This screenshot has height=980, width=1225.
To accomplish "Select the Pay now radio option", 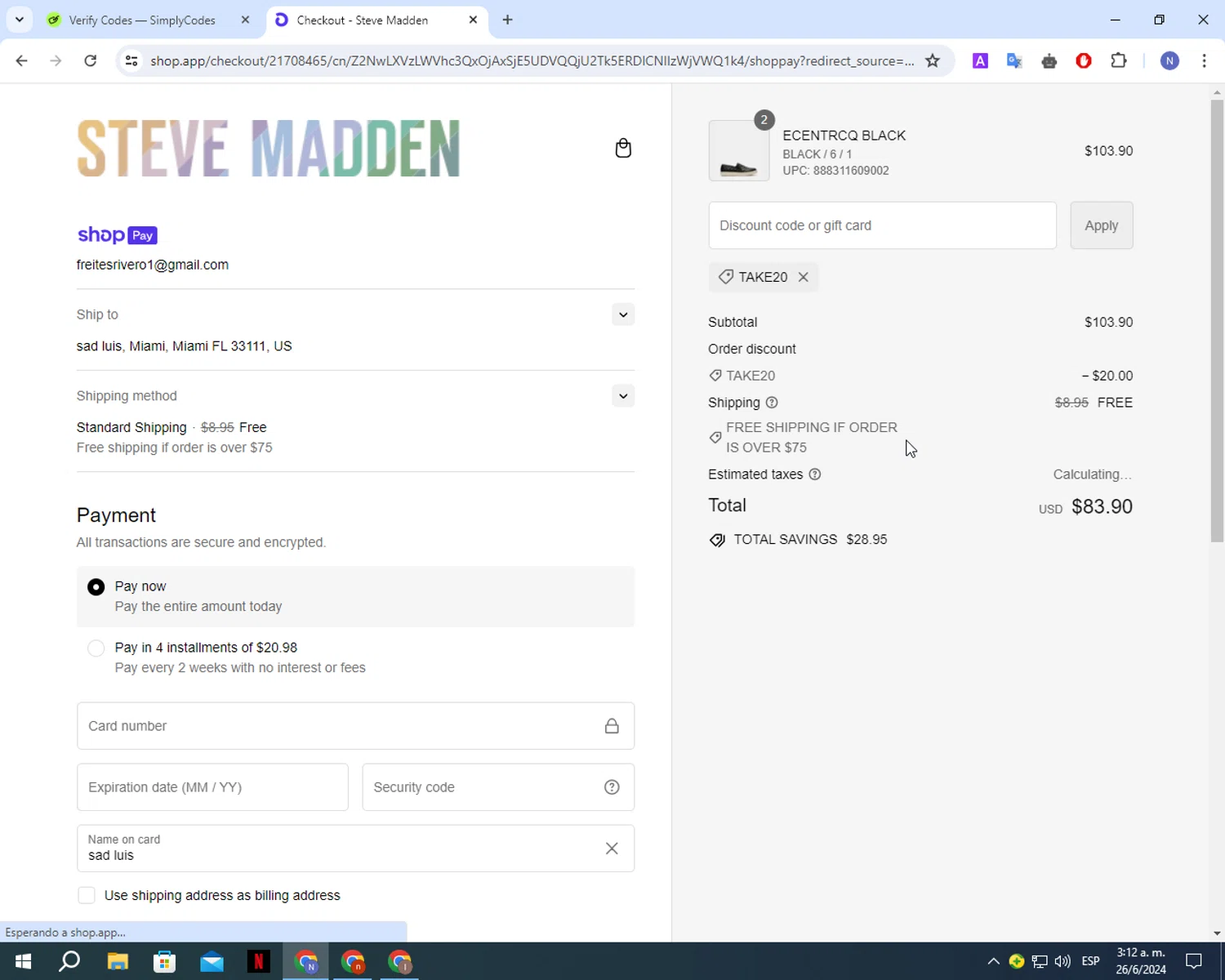I will click(96, 587).
